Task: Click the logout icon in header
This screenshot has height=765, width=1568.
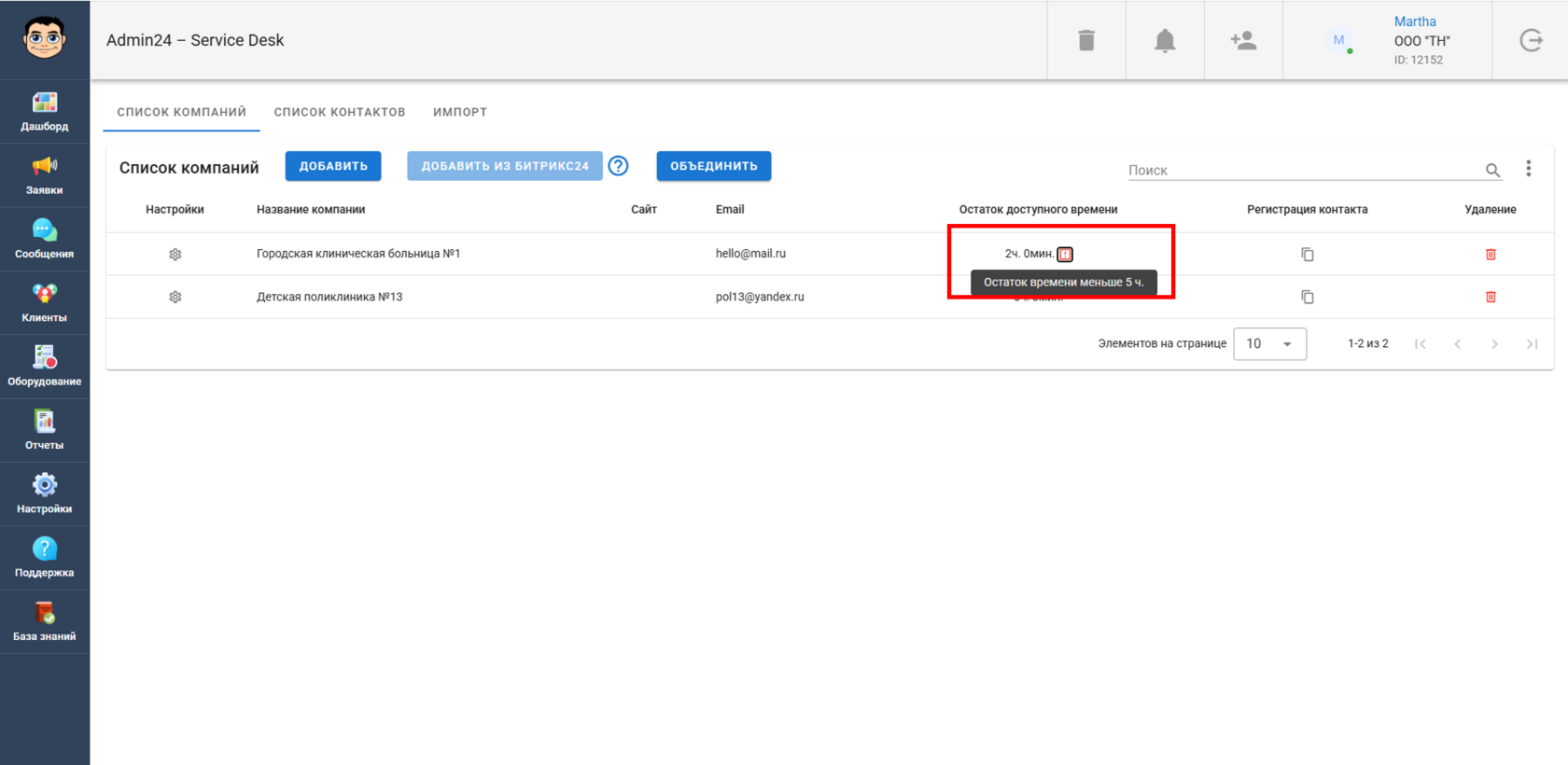Action: pos(1531,40)
